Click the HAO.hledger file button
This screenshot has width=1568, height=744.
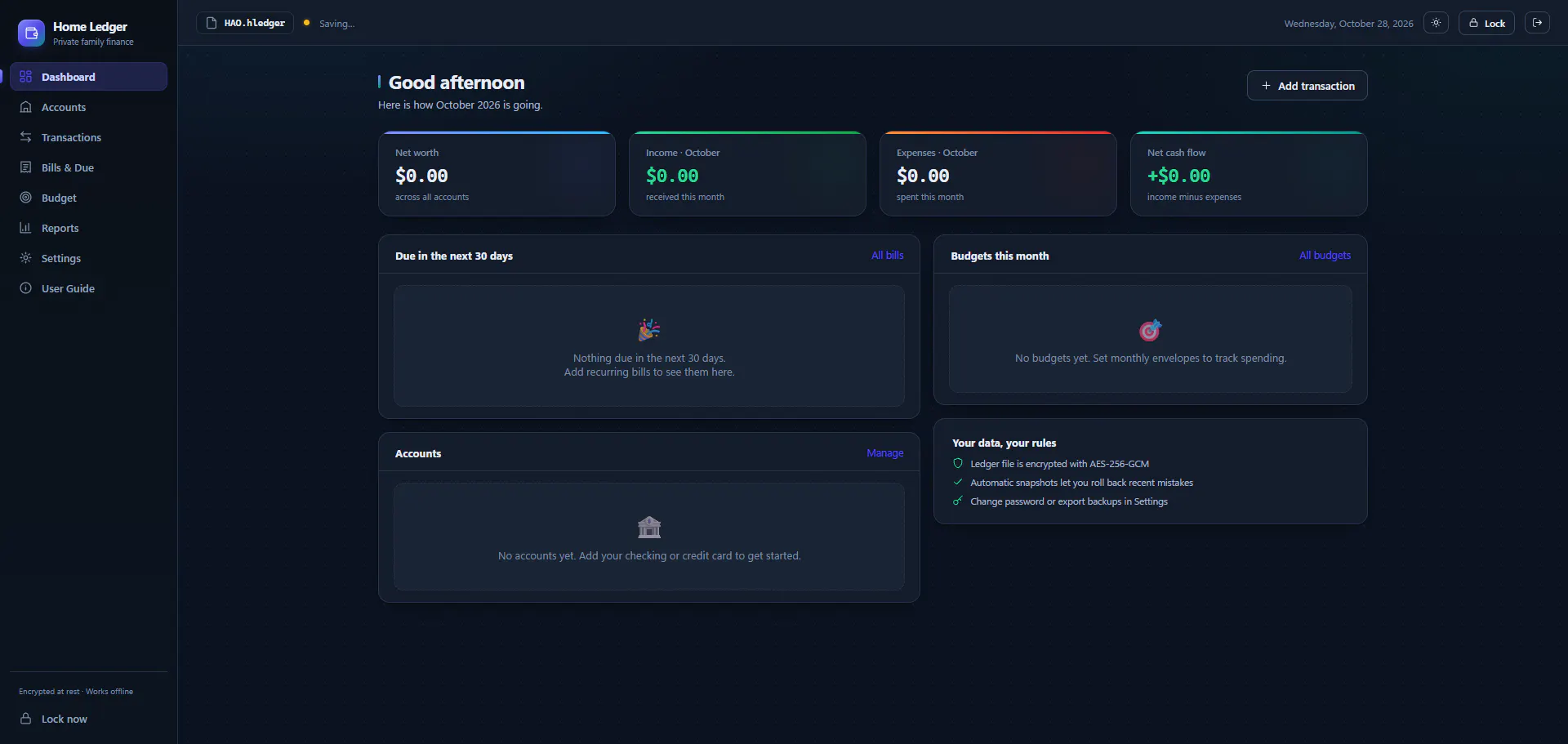point(245,23)
